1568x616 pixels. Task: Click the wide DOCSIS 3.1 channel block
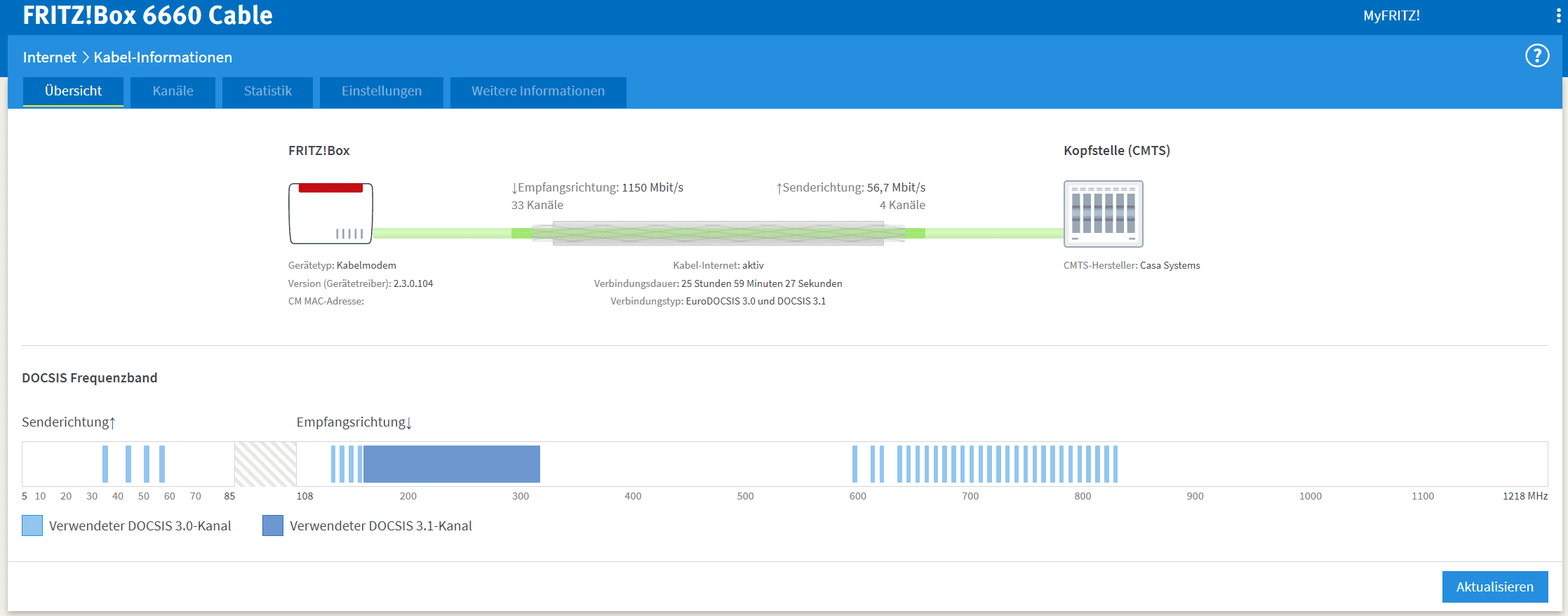[451, 464]
